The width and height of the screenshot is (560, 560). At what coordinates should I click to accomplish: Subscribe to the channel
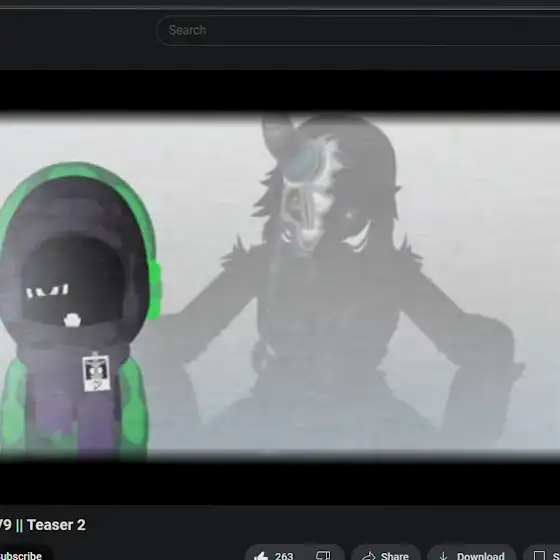click(x=20, y=555)
